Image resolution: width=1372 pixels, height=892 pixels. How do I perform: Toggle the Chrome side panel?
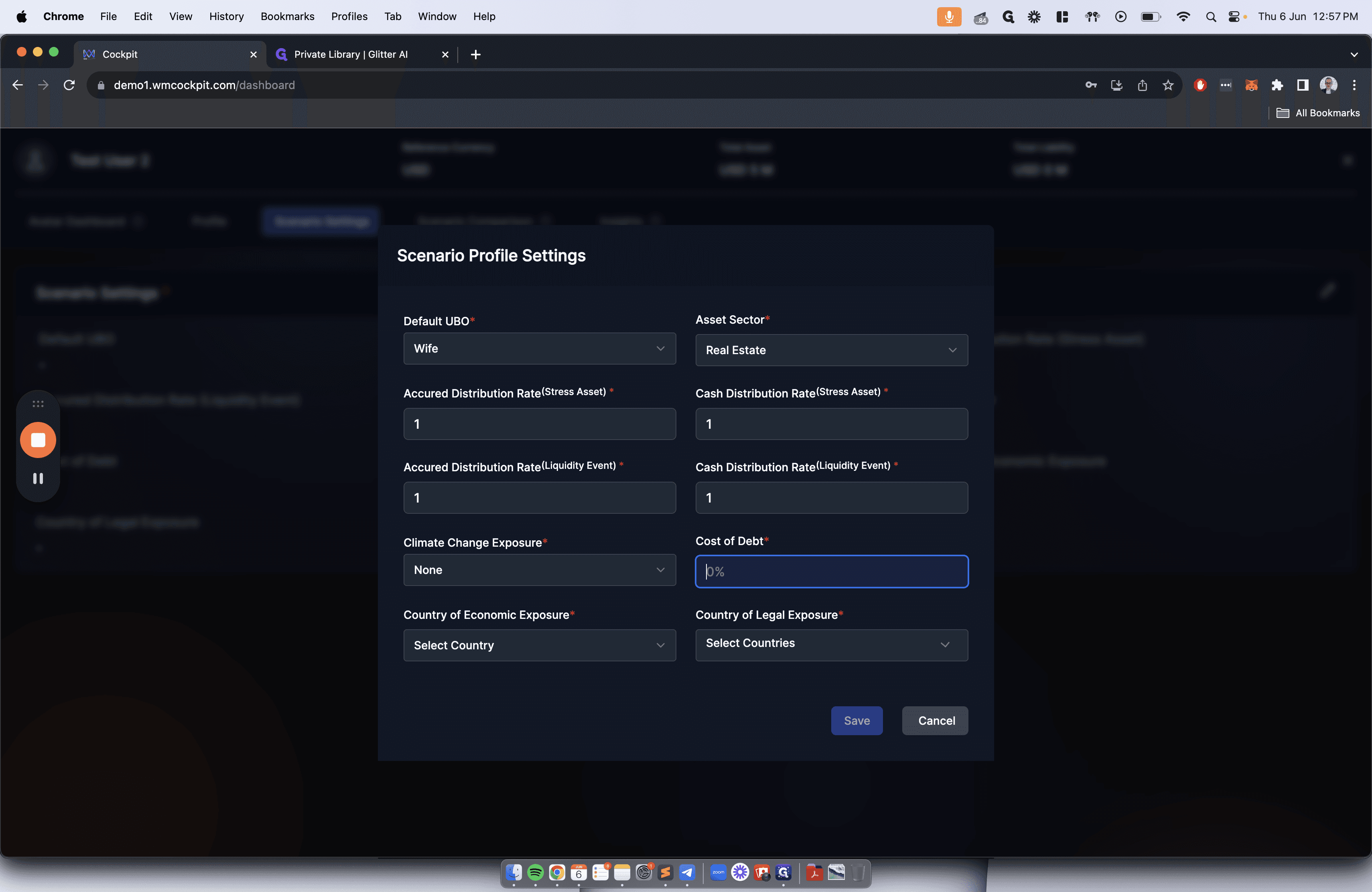click(1302, 85)
